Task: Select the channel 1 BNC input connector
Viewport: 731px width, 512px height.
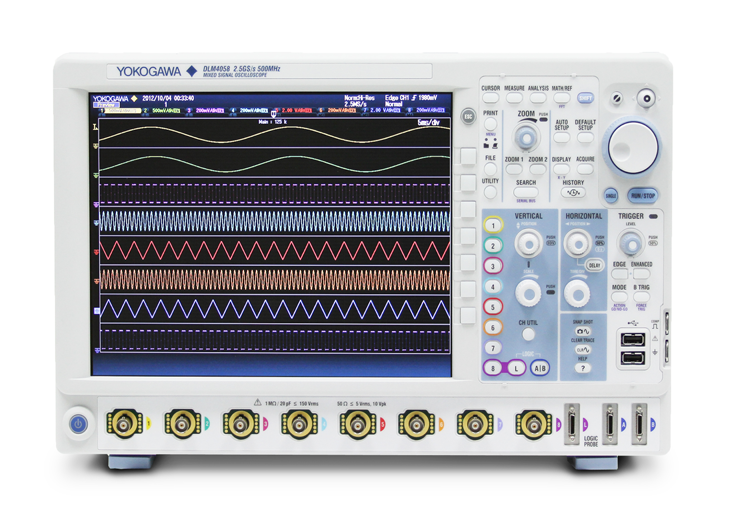Action: tap(124, 424)
